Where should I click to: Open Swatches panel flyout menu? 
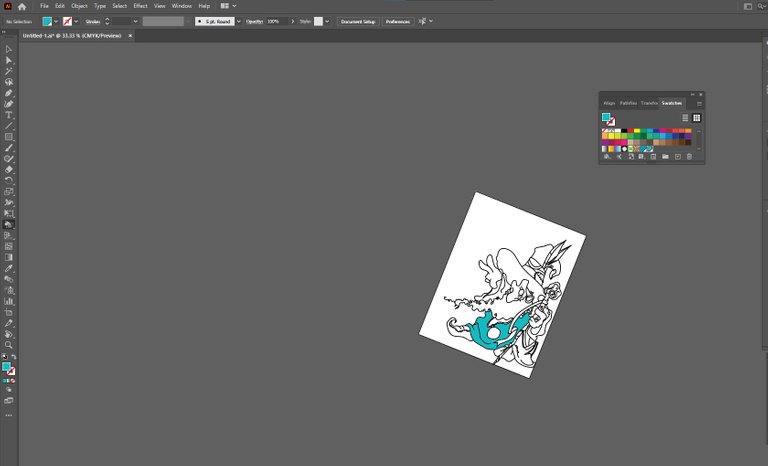click(699, 104)
